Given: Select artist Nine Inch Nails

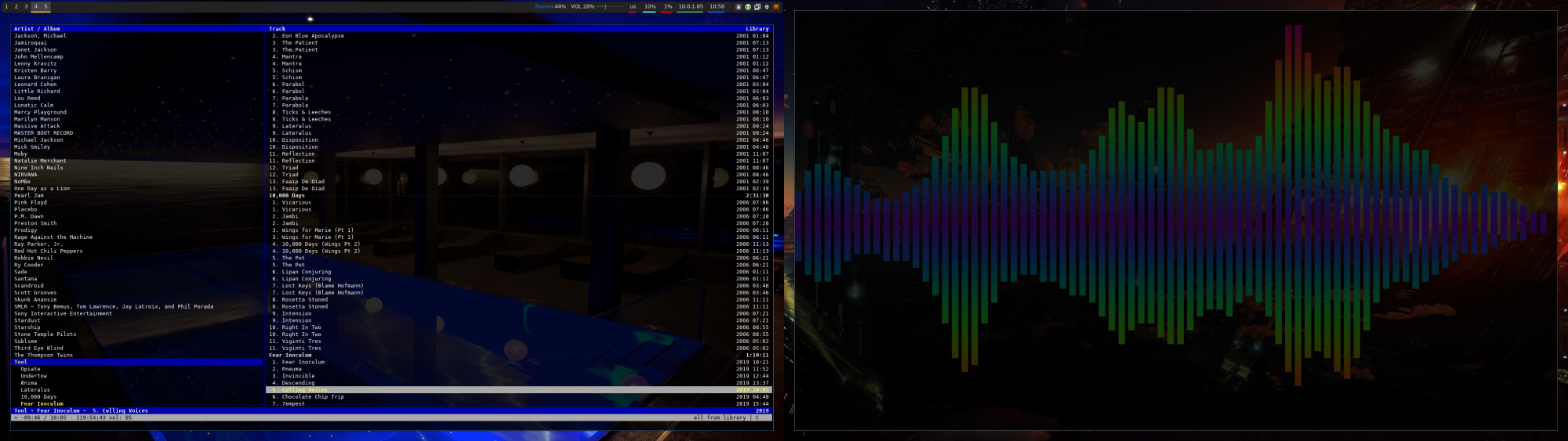Looking at the screenshot, I should coord(38,168).
